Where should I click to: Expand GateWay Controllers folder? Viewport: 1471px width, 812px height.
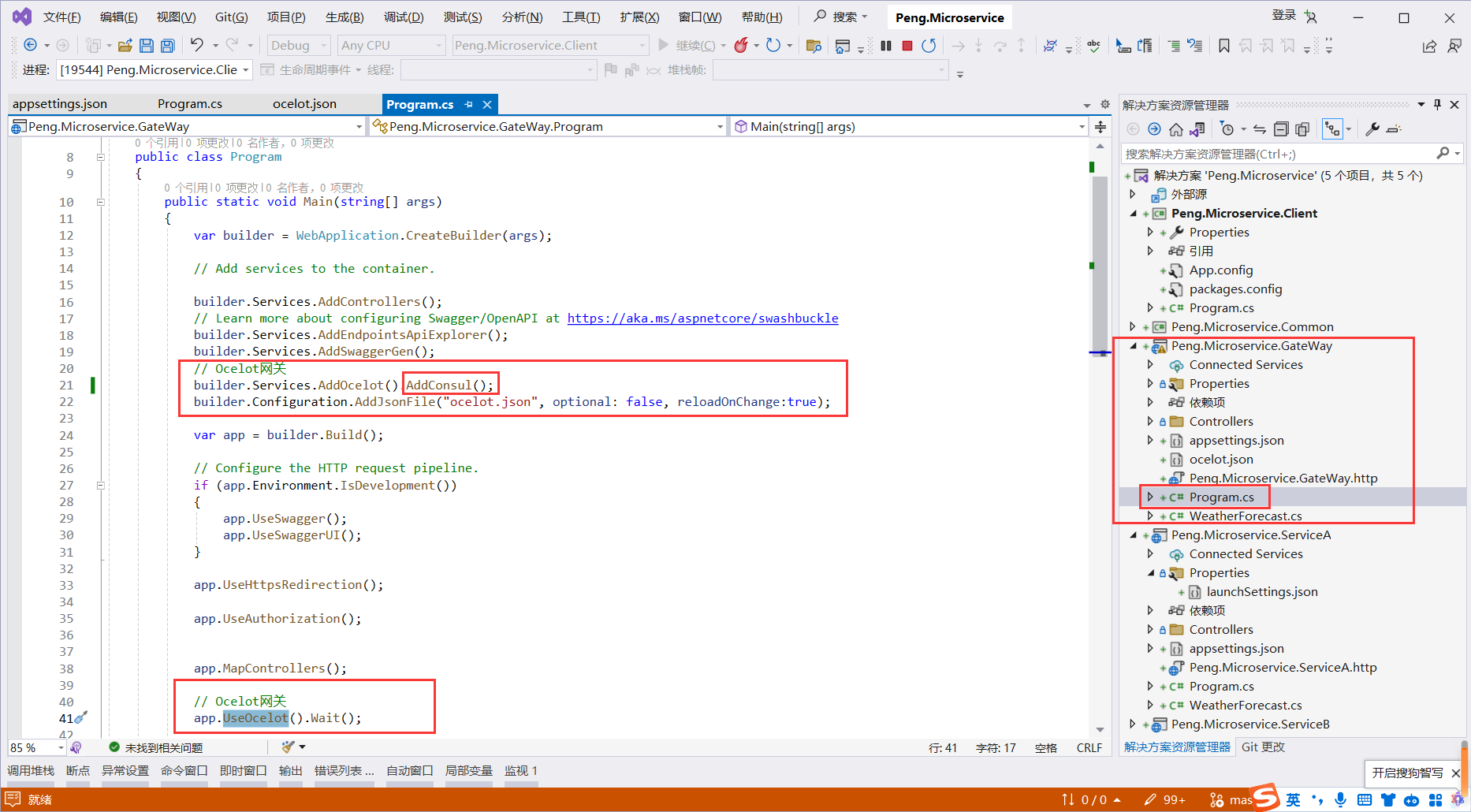[x=1150, y=422]
